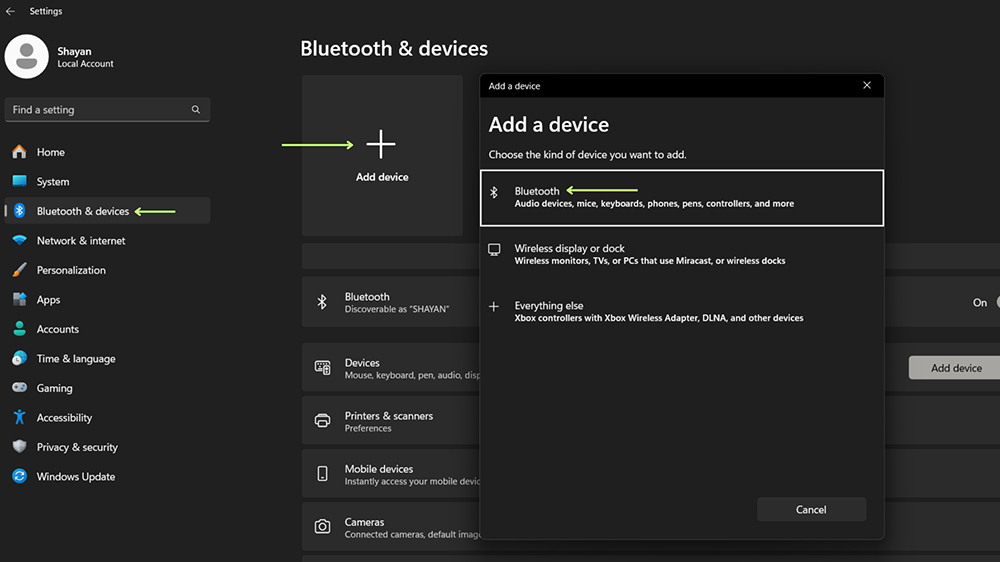The image size is (1000, 562).
Task: Click the gray Add device button
Action: point(955,368)
